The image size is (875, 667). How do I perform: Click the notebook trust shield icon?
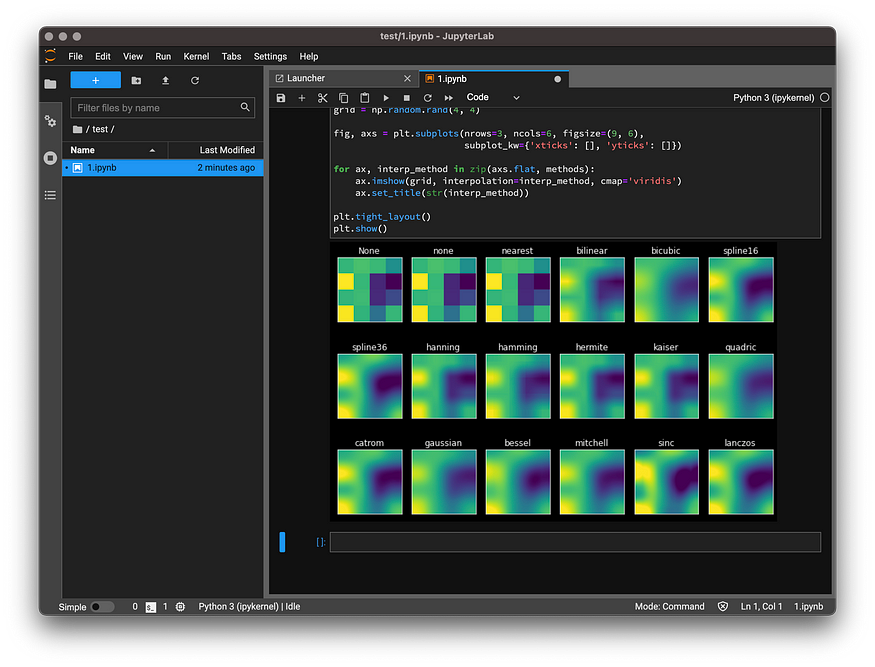pos(723,607)
